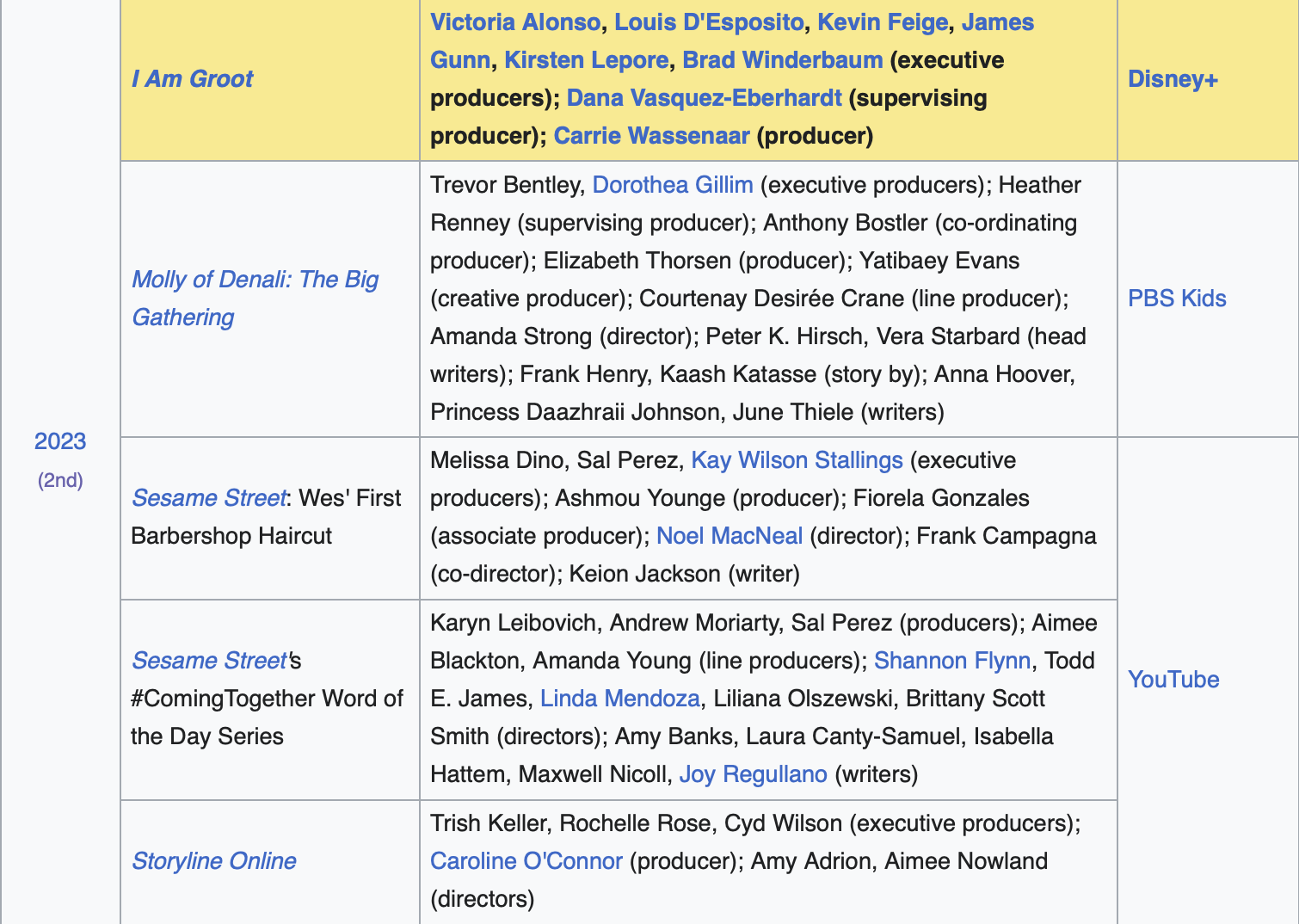Follow the Brad Winderbaum link

(x=782, y=60)
